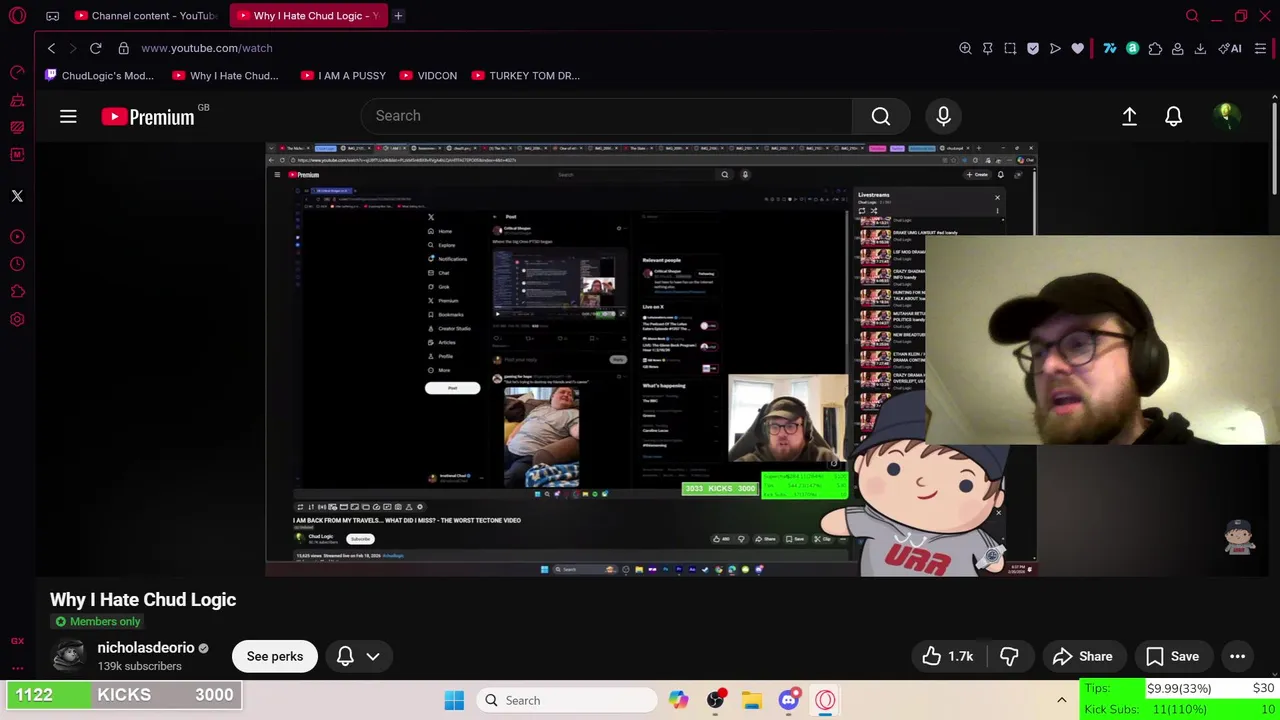This screenshot has height=720, width=1280.
Task: Click the taskbar Search box
Action: [568, 700]
